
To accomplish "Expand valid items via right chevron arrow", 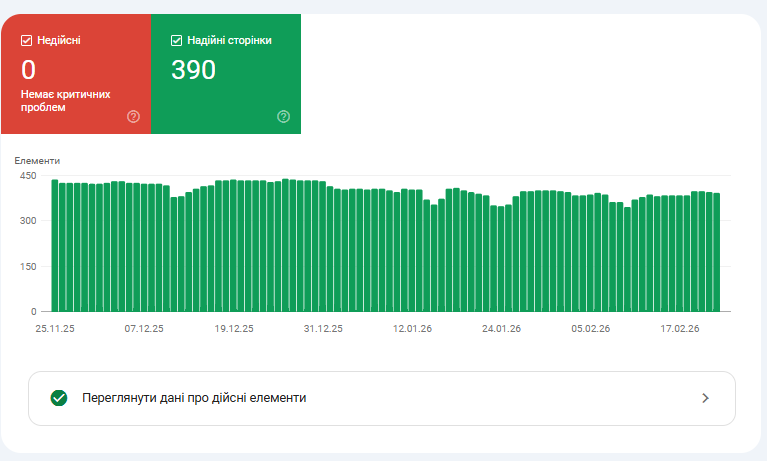I will pos(705,398).
